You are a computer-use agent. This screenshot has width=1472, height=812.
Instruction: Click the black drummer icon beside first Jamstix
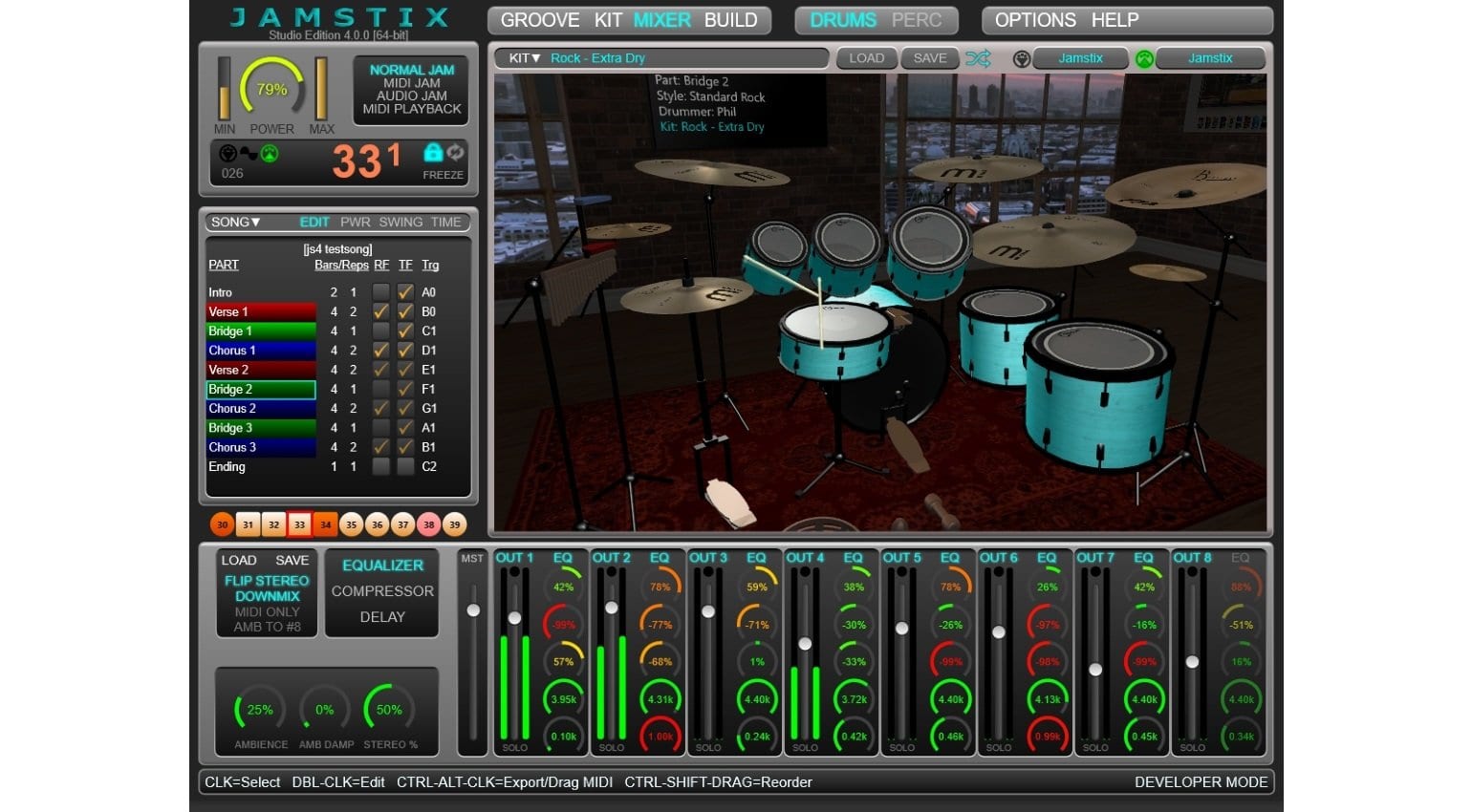click(1021, 58)
